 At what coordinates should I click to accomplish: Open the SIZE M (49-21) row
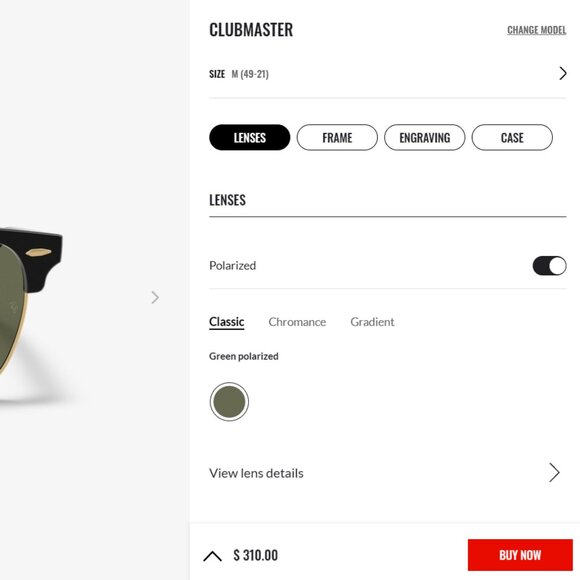tap(388, 74)
